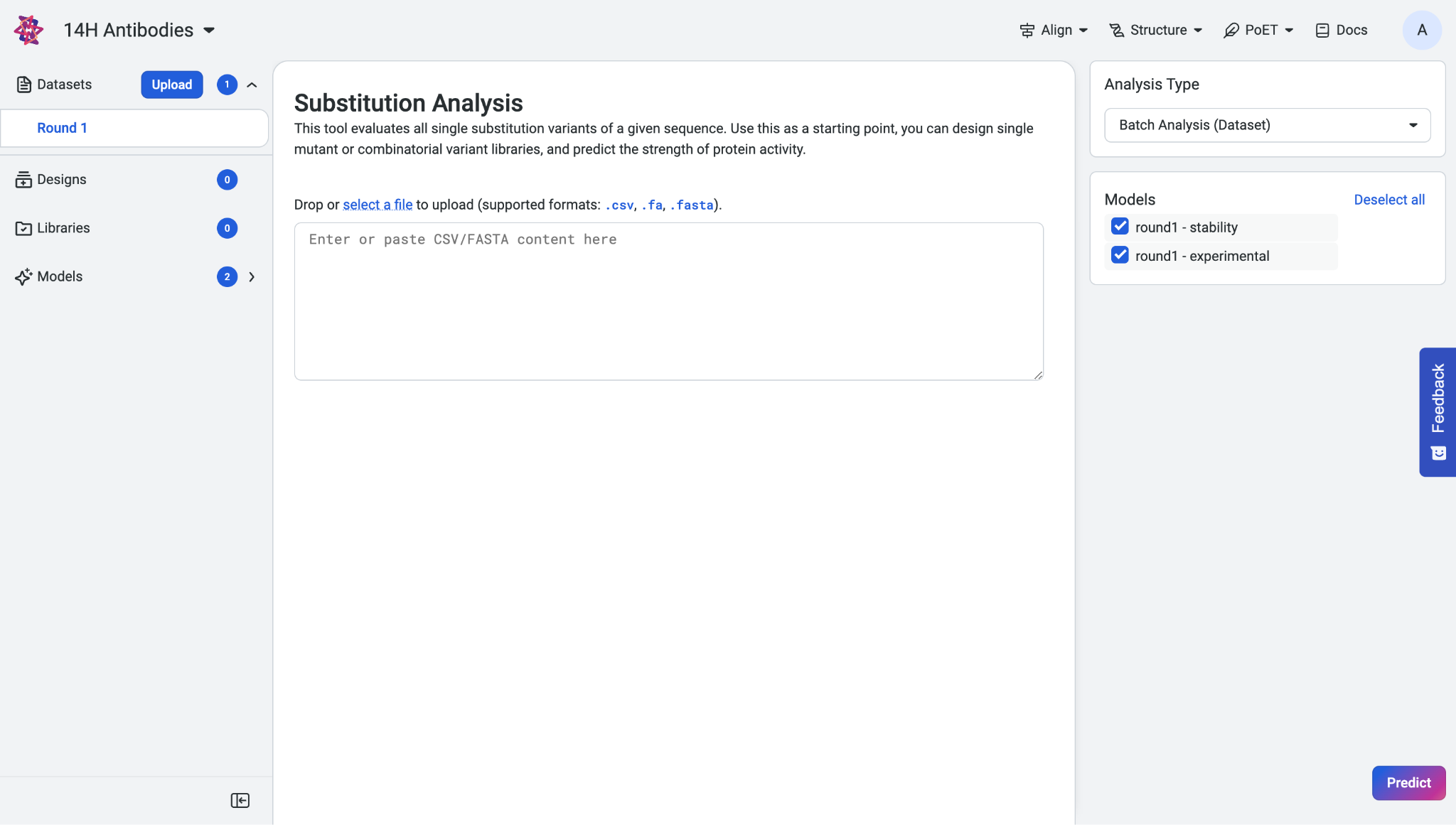
Task: Click the OpenProtein logo icon
Action: point(28,30)
